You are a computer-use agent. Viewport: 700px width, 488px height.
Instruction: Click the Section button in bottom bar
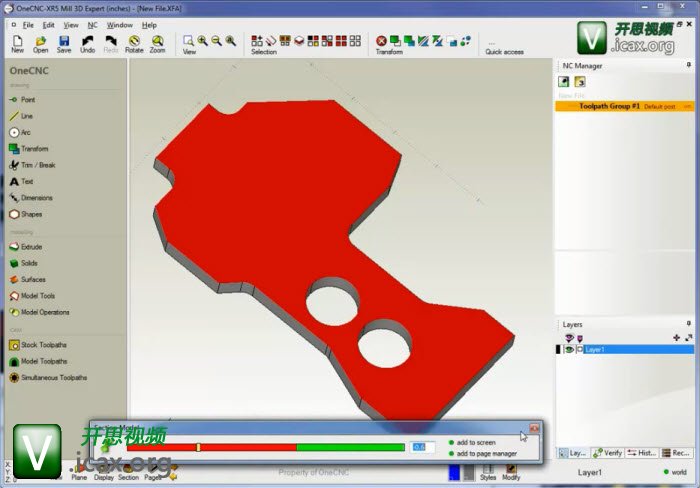129,472
